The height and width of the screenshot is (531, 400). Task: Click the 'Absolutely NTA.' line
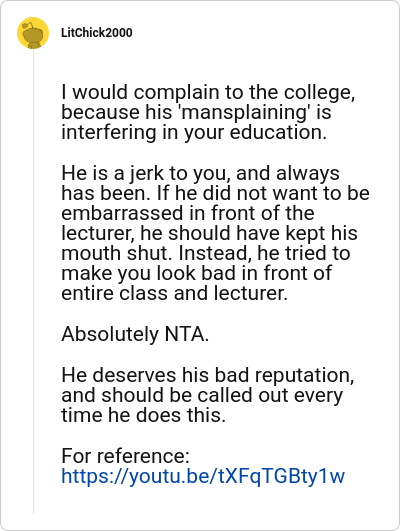pyautogui.click(x=135, y=334)
